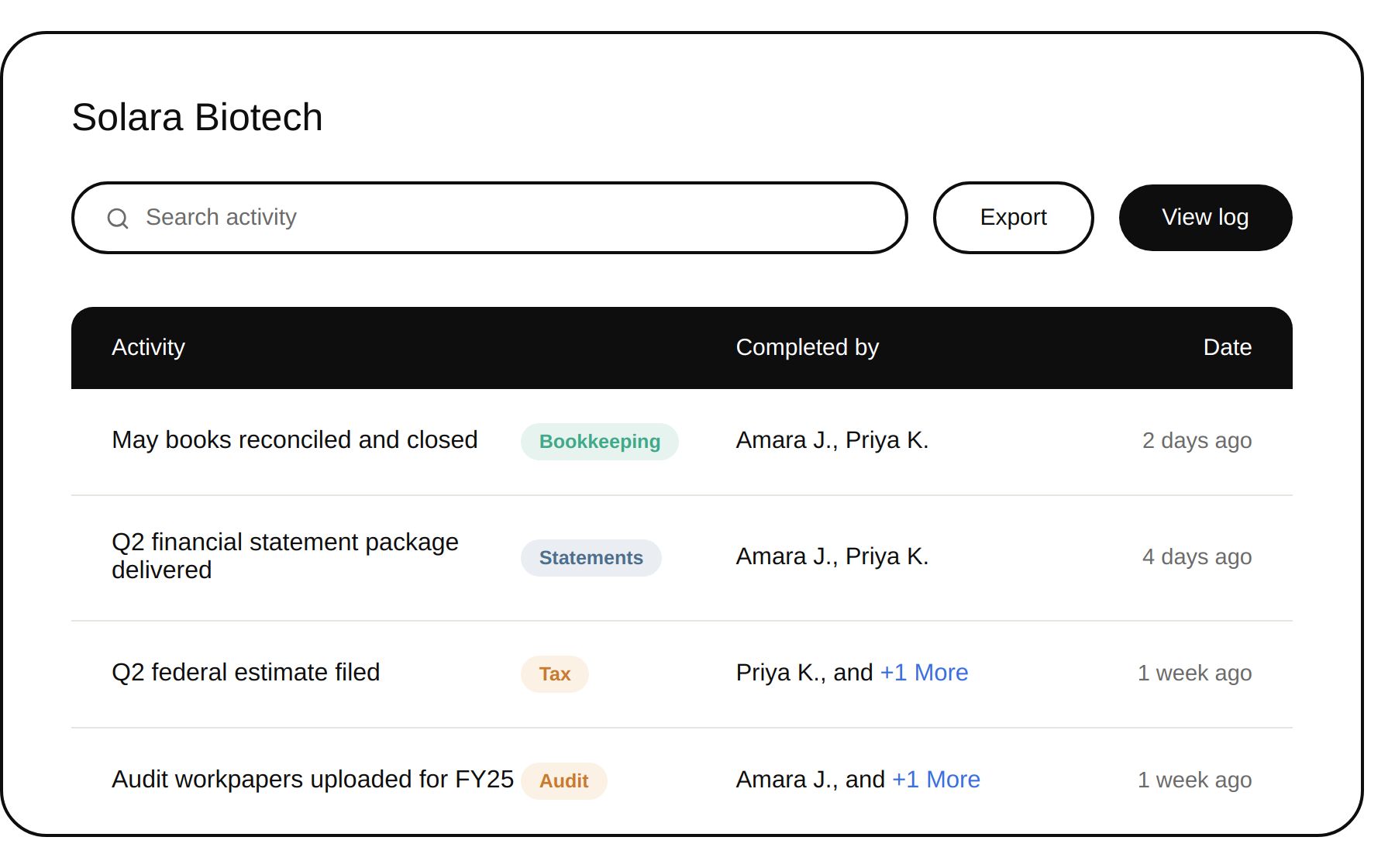Expand +1 More on audit workpapers row
Viewport: 1395px width, 868px height.
[936, 780]
